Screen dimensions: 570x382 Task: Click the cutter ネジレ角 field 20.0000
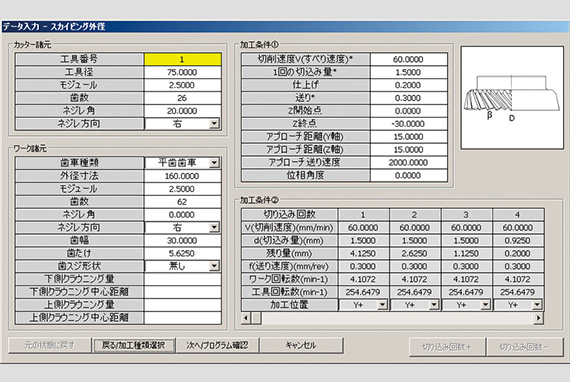pos(182,111)
